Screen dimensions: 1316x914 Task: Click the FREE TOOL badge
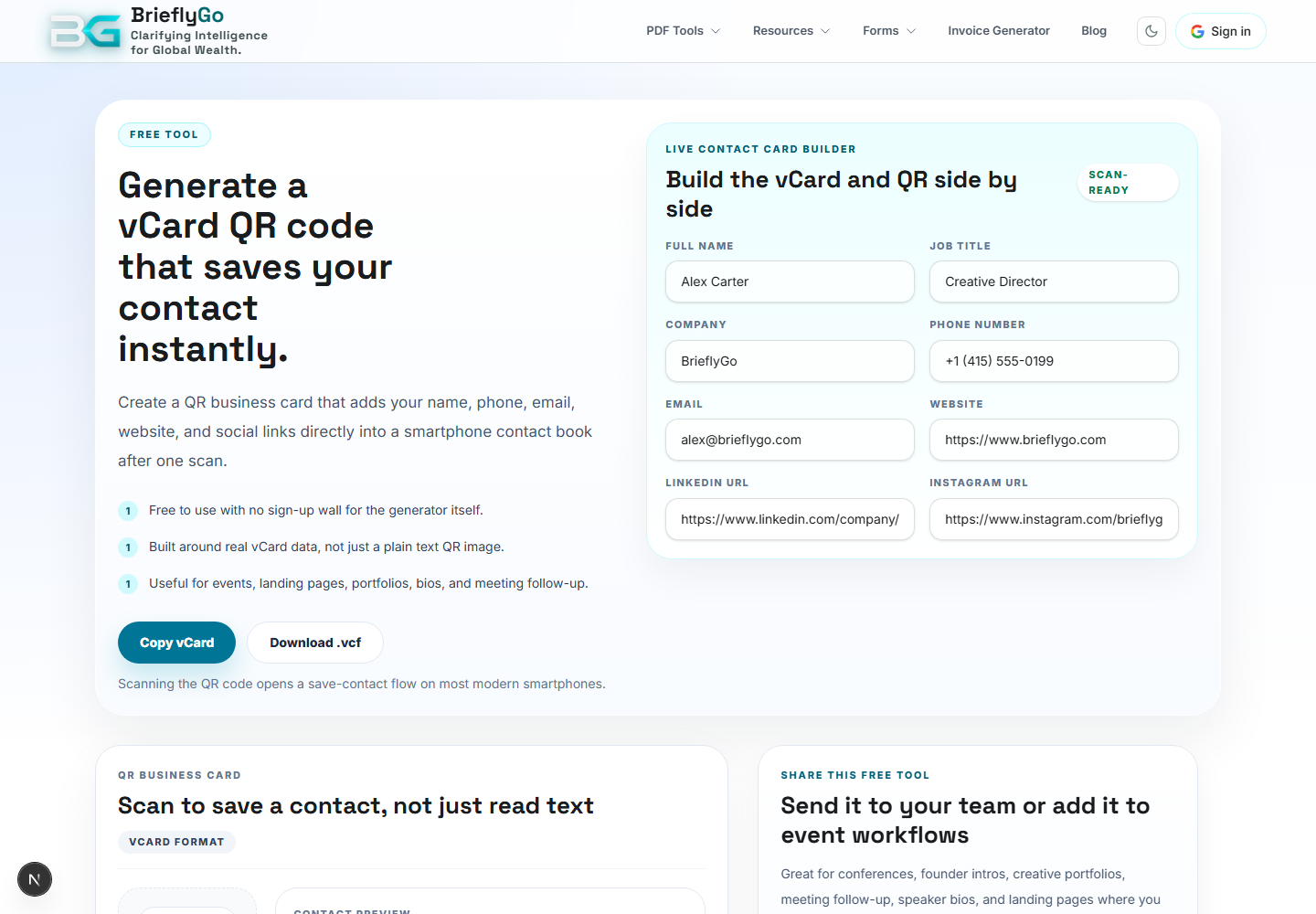point(164,134)
